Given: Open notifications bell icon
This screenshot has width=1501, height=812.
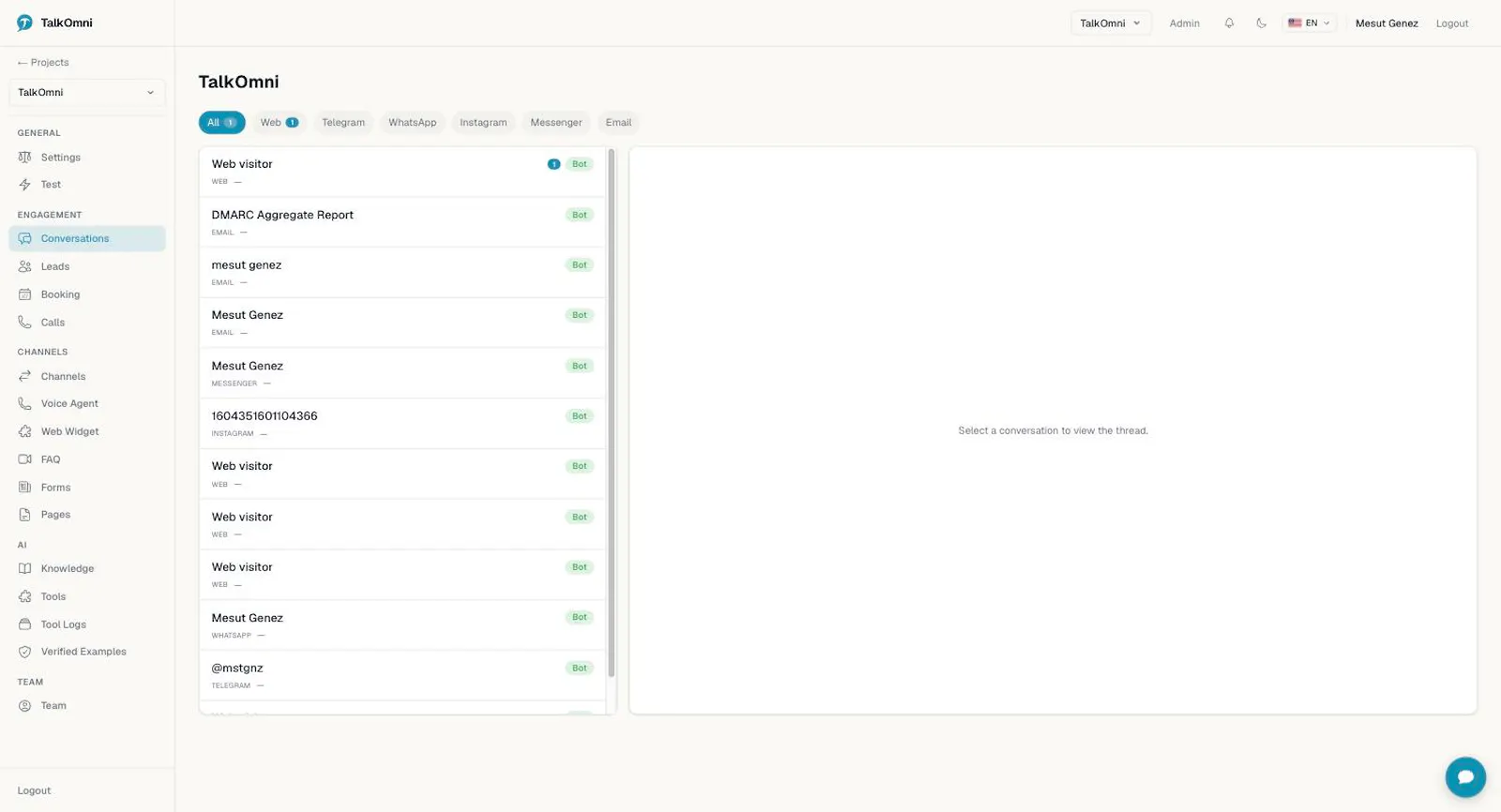Looking at the screenshot, I should (x=1229, y=23).
